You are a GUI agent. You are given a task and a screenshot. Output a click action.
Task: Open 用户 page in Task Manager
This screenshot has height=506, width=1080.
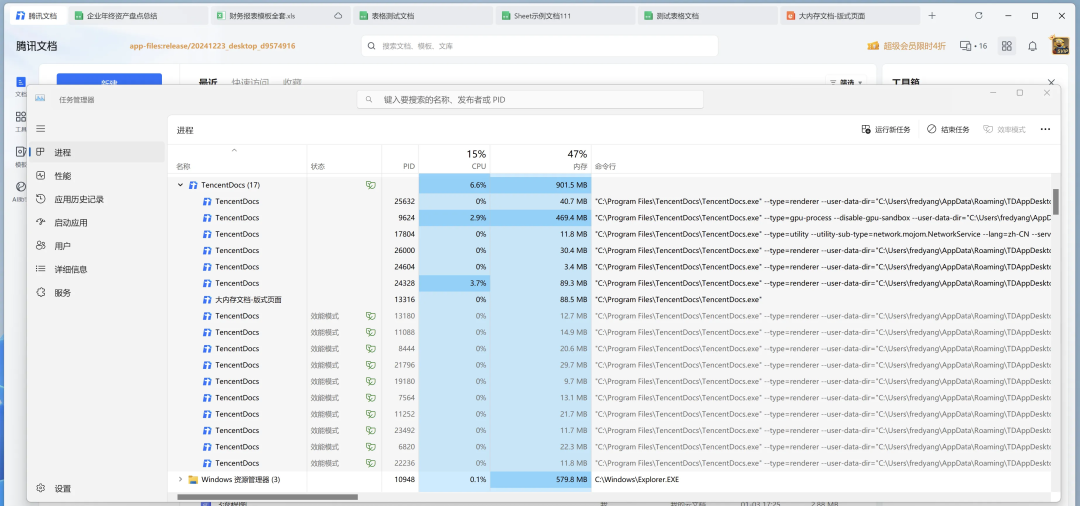[x=96, y=246]
